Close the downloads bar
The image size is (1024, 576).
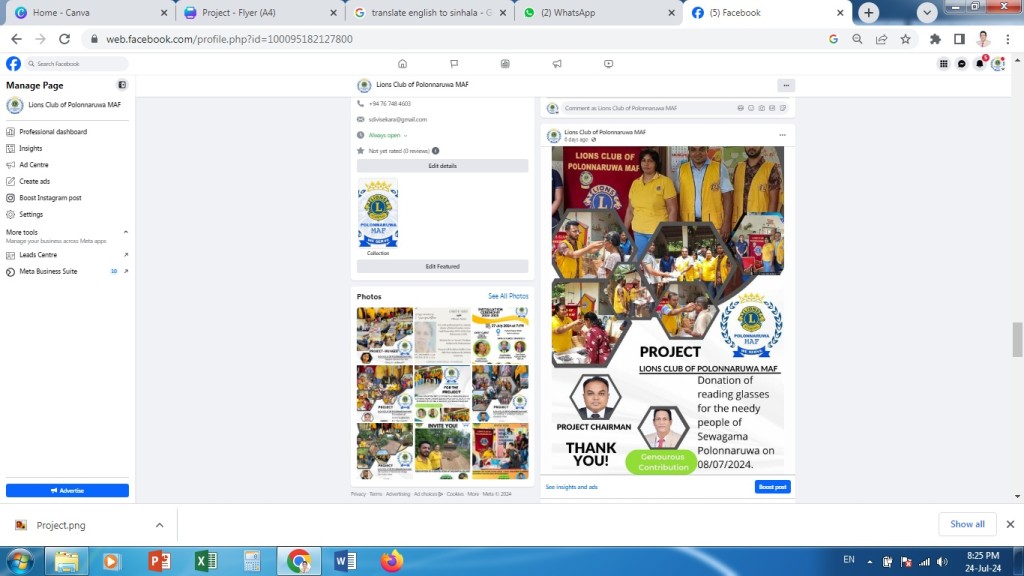tap(1010, 524)
